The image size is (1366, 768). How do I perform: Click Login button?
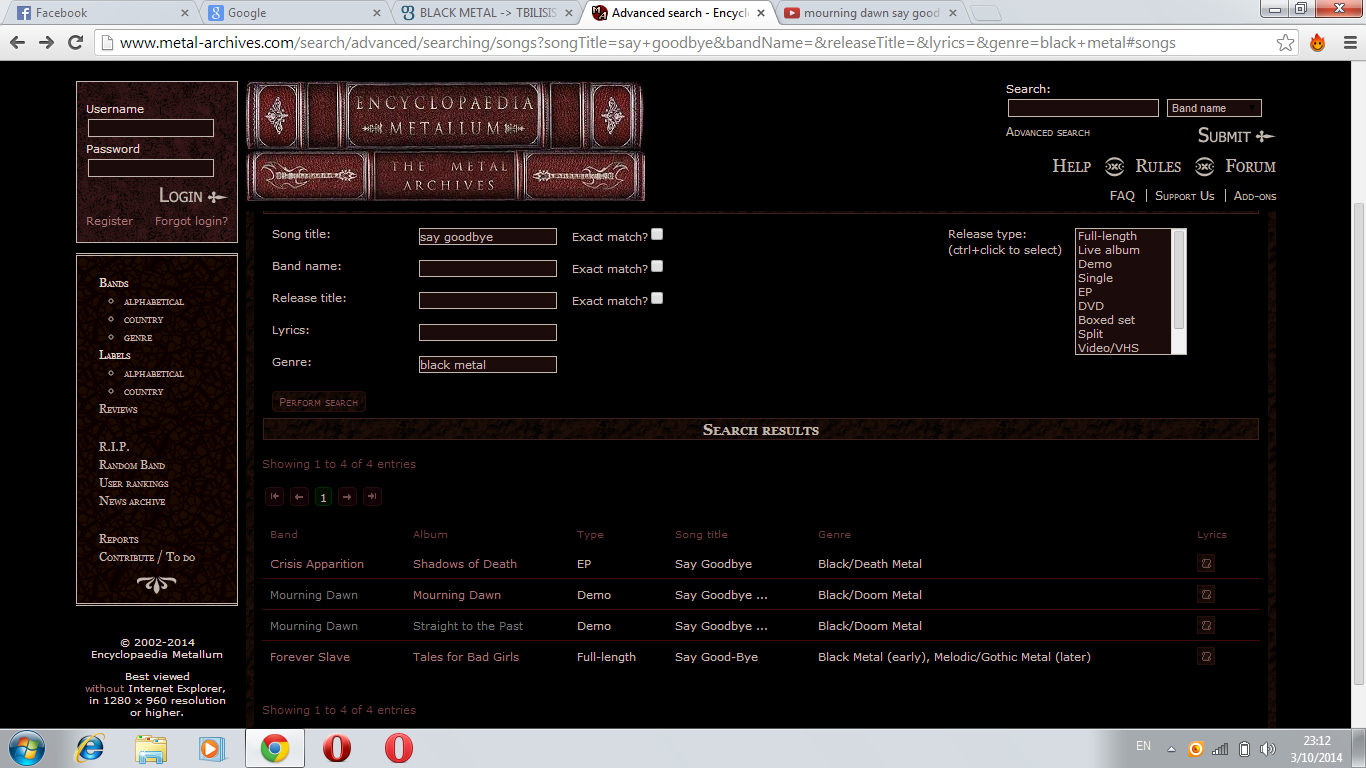point(193,196)
